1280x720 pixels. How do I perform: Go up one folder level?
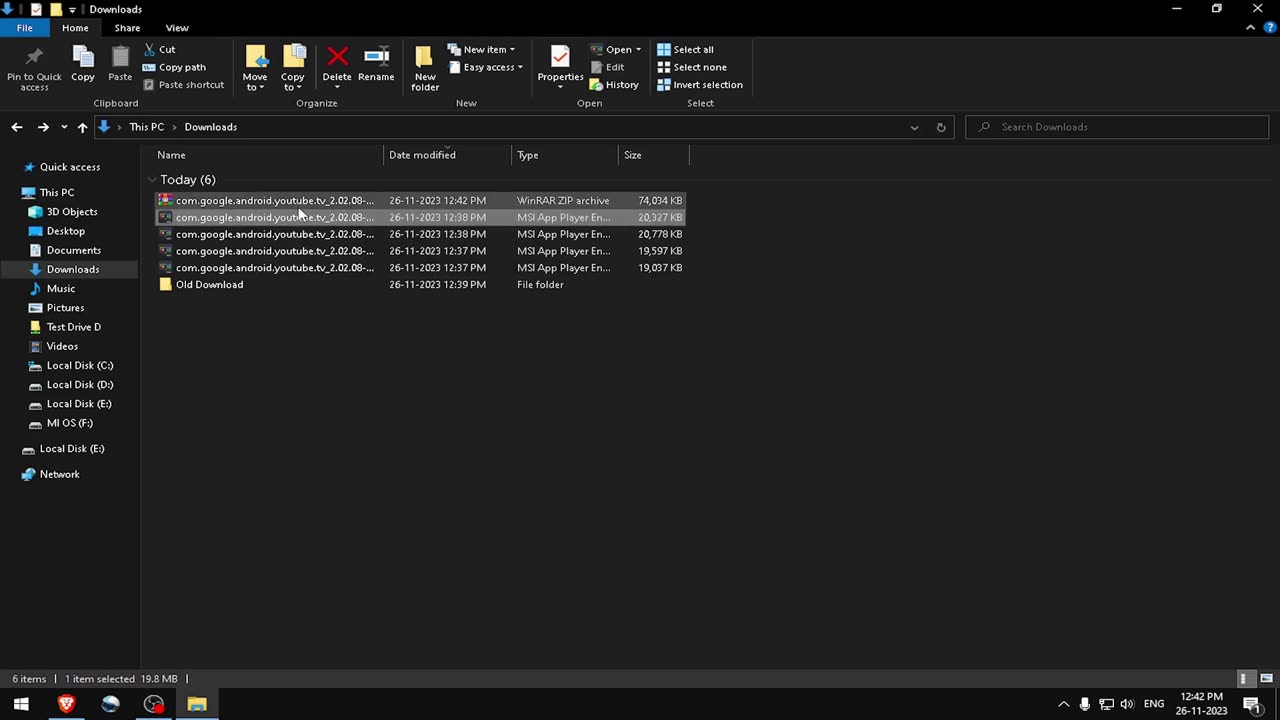click(82, 127)
